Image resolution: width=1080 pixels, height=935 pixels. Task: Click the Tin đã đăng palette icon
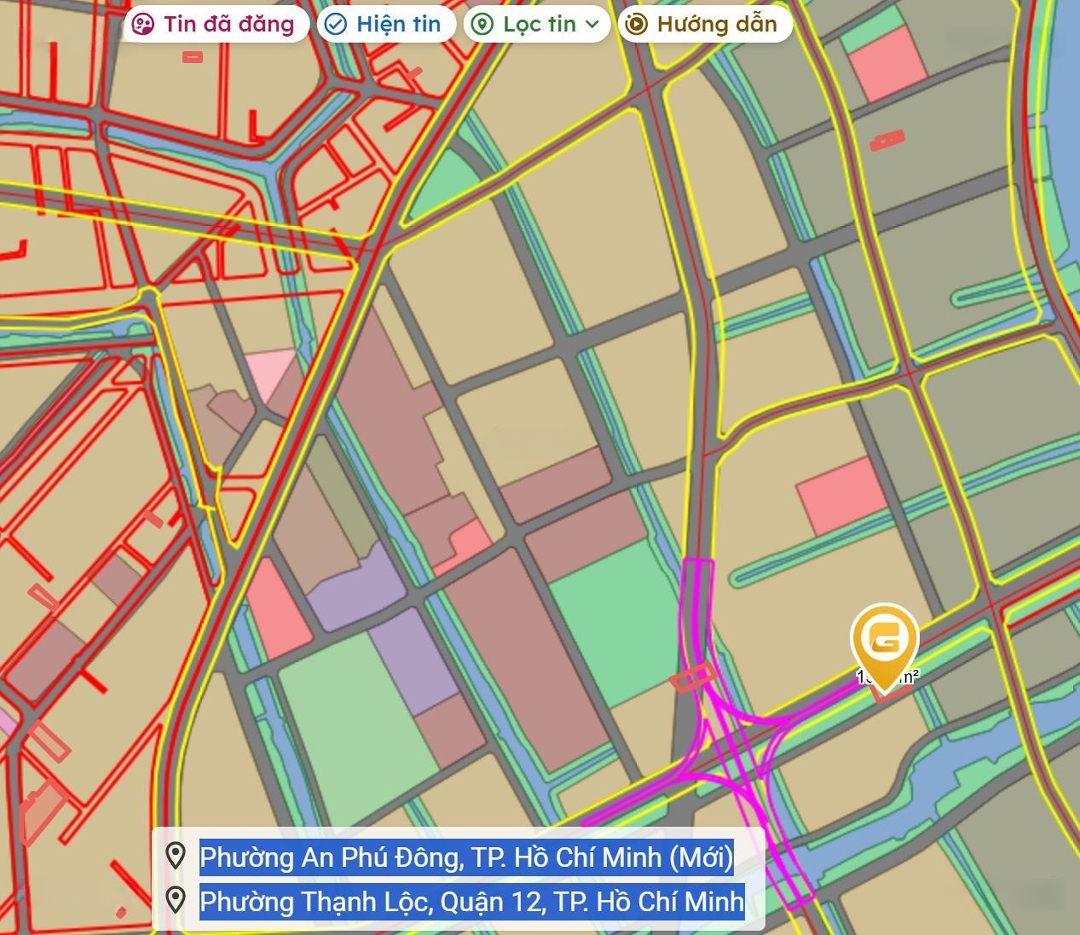click(144, 25)
